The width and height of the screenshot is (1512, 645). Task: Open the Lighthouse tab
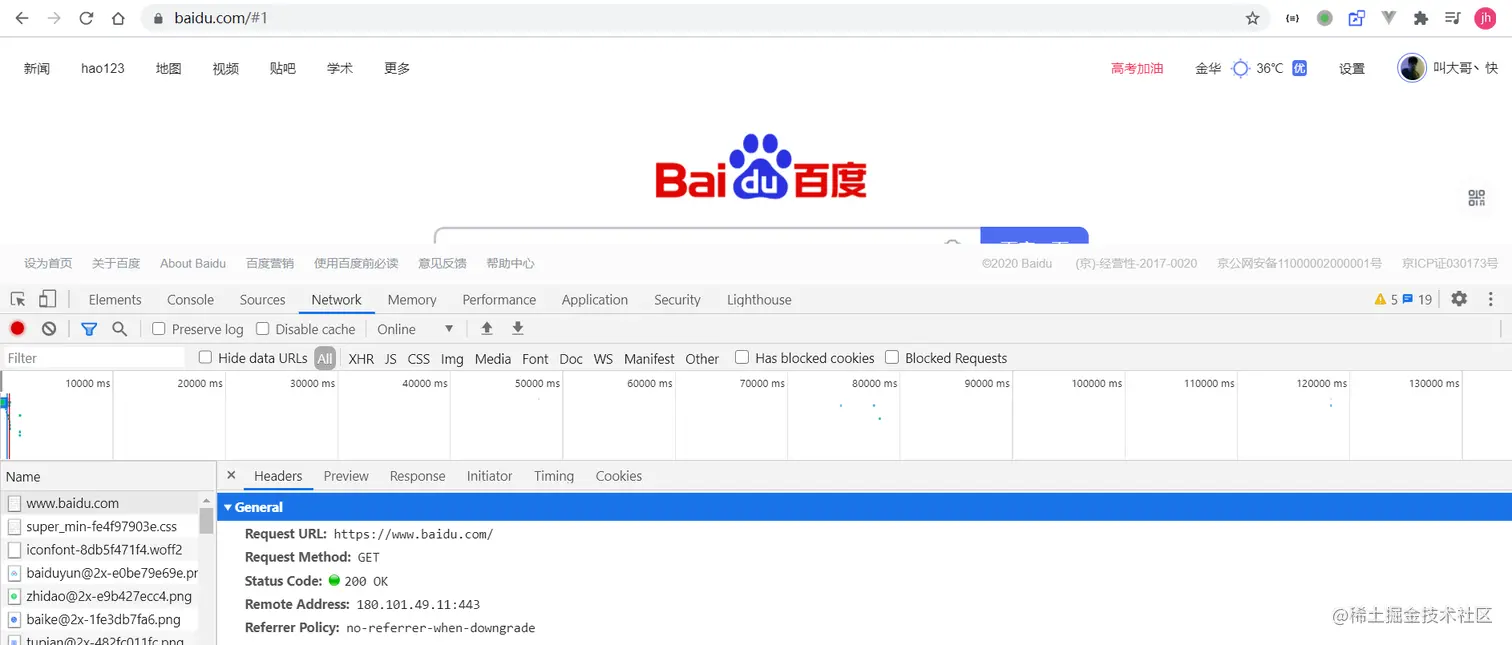[x=759, y=299]
